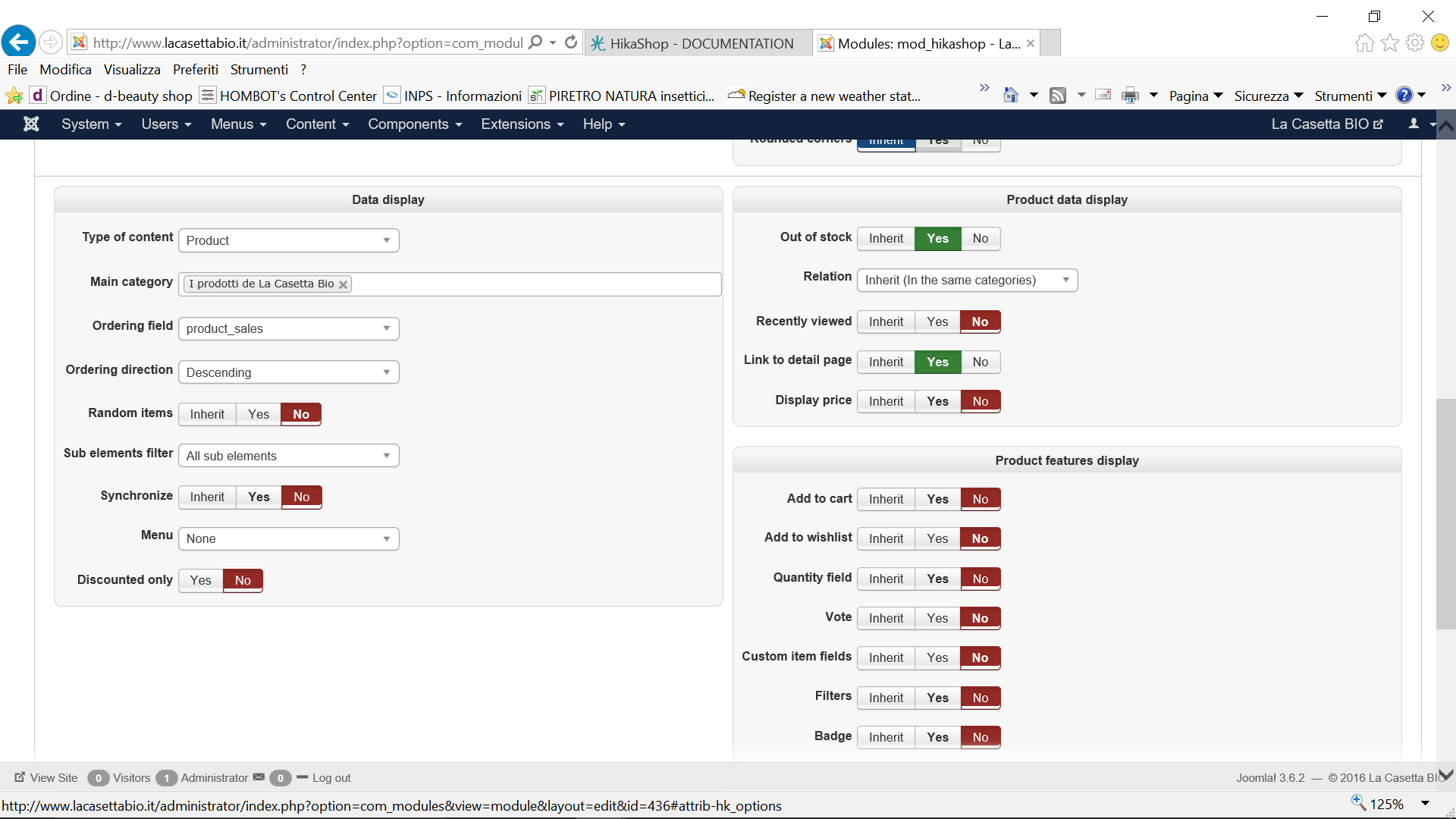Set Discounted only to Yes
The height and width of the screenshot is (819, 1456).
(x=200, y=580)
